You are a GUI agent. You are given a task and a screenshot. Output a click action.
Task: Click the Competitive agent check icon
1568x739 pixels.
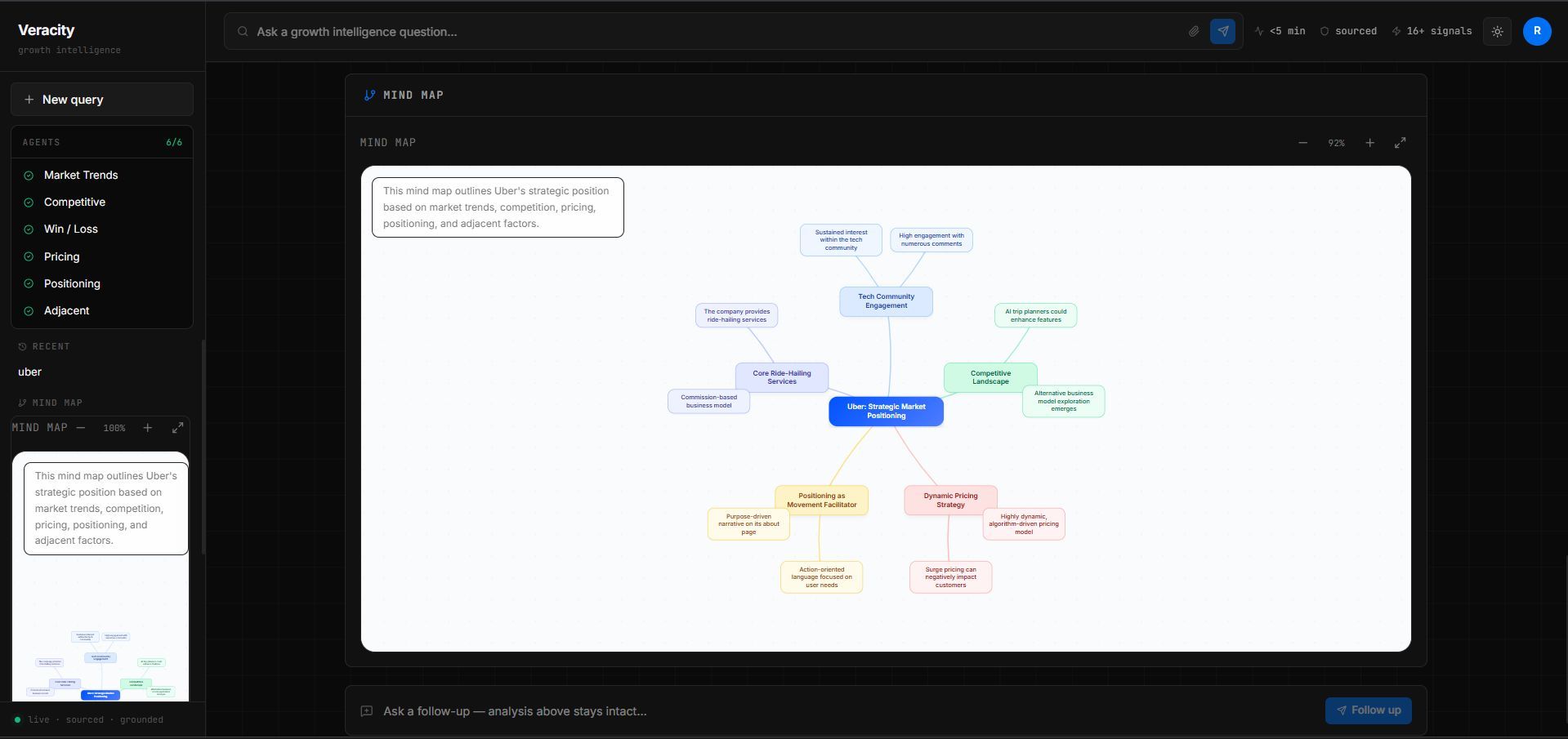[29, 203]
